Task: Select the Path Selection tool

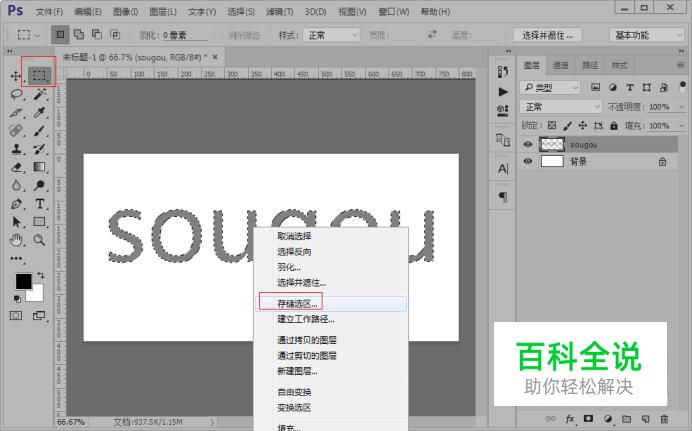Action: [16, 221]
